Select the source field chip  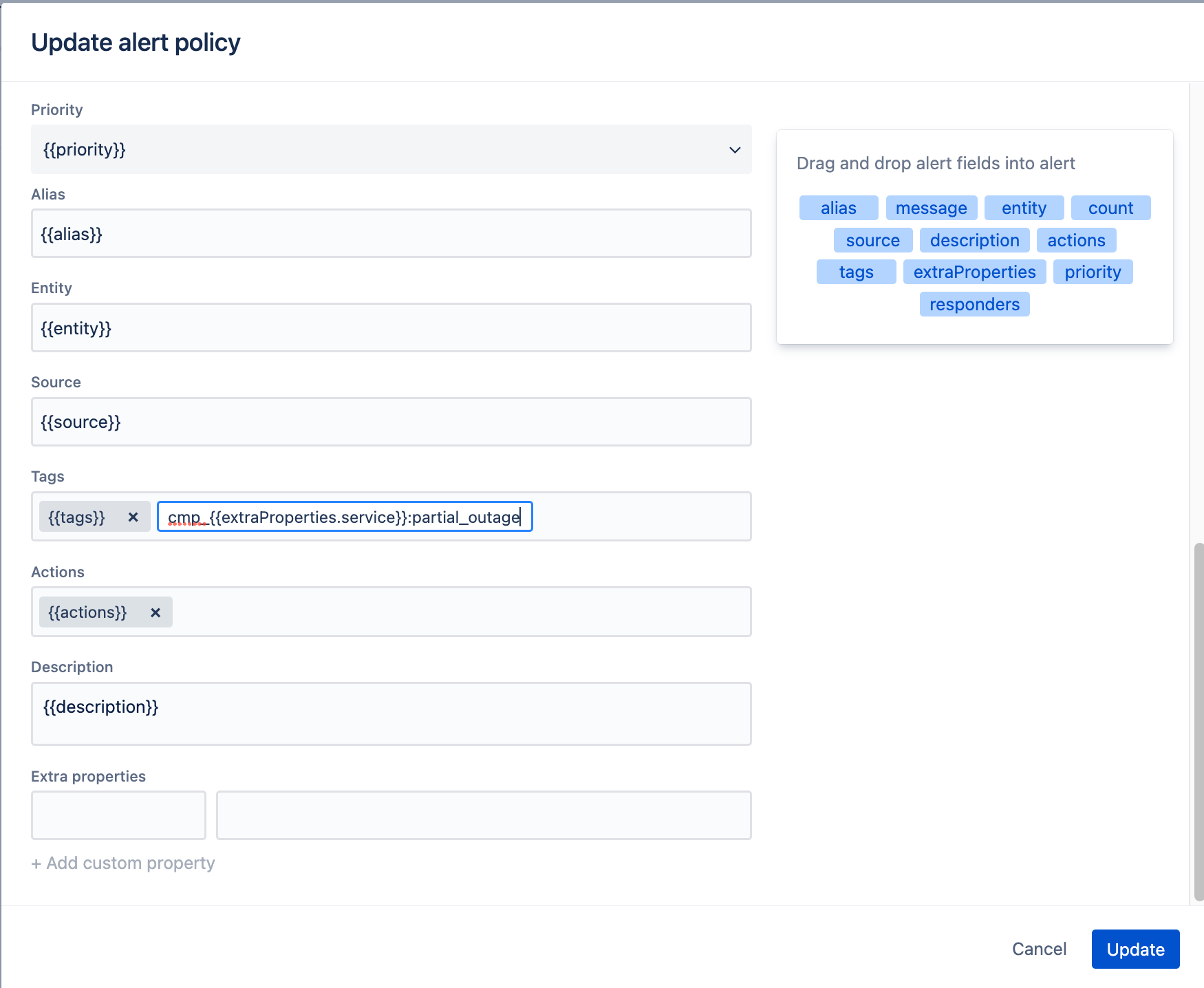[872, 239]
